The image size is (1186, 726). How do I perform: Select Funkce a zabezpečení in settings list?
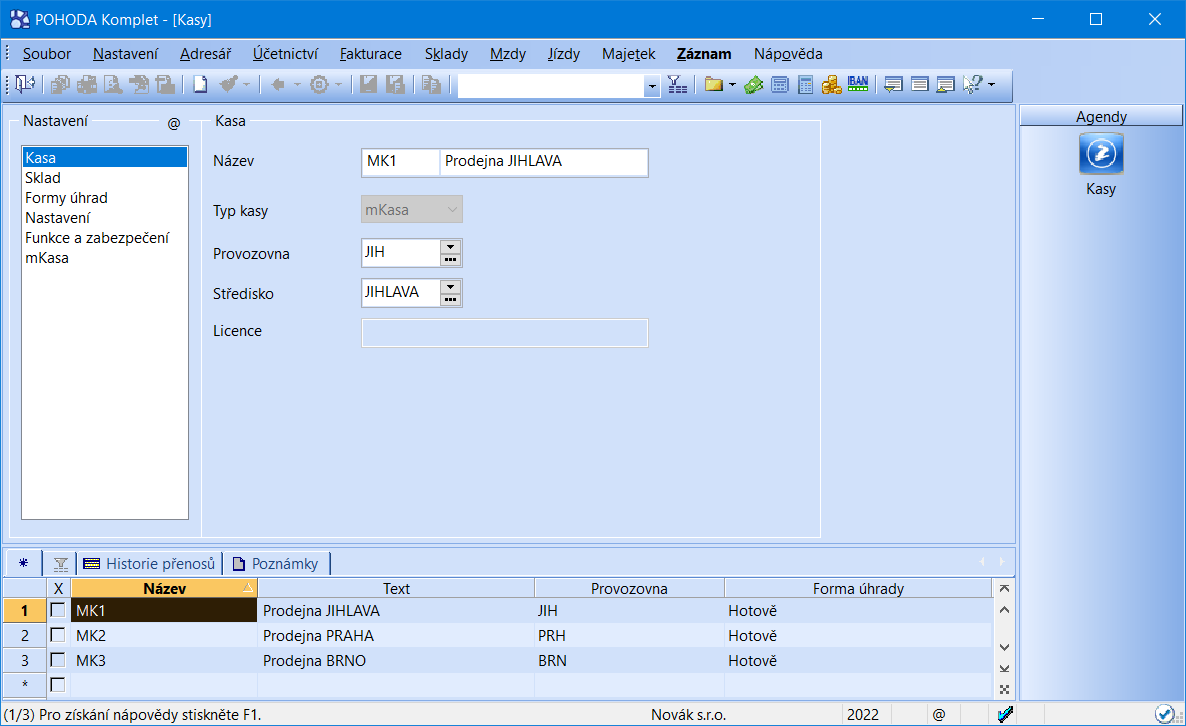click(104, 238)
